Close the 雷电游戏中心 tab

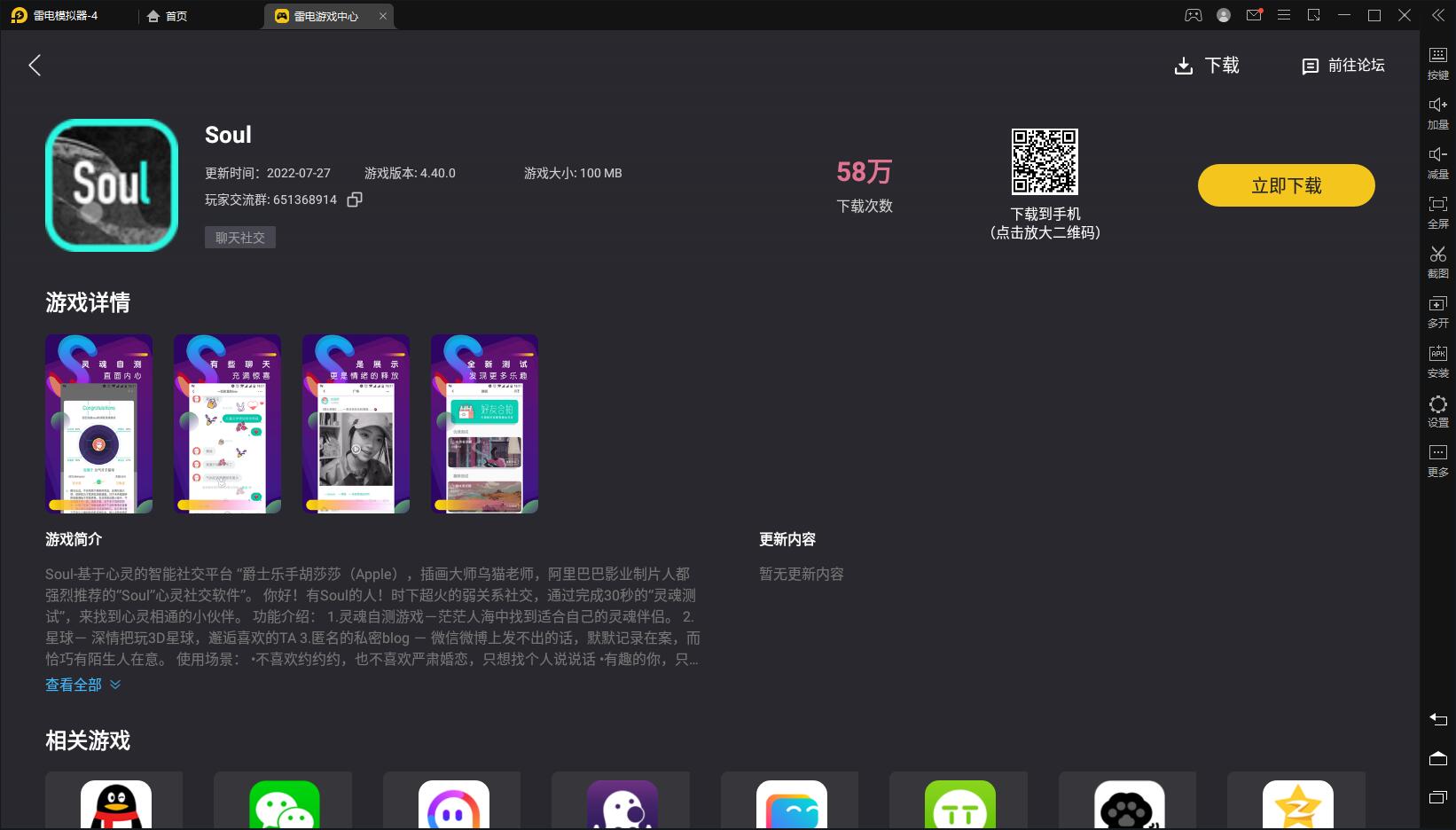(x=383, y=16)
